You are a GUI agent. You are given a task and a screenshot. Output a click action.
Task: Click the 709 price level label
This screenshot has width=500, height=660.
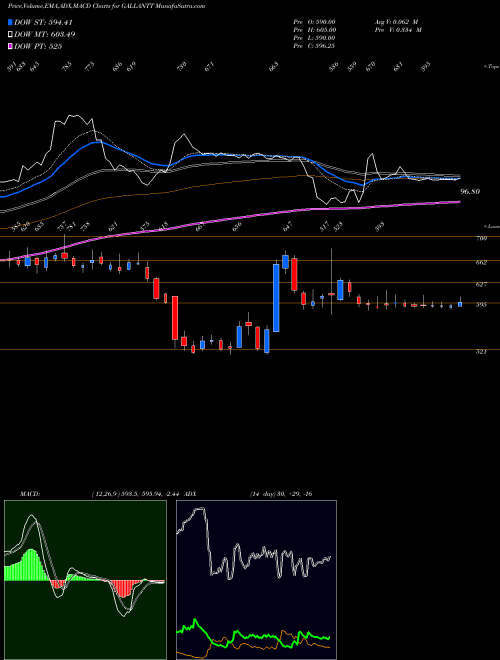coord(481,239)
